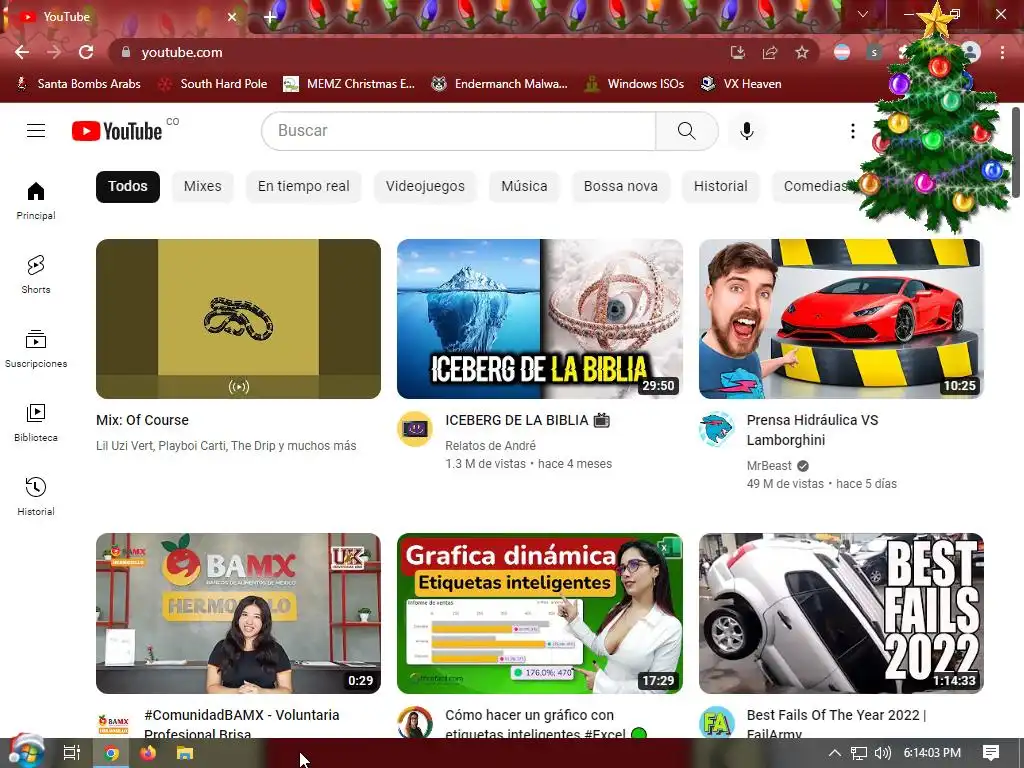Open Relatos de André channel avatar

pos(415,429)
